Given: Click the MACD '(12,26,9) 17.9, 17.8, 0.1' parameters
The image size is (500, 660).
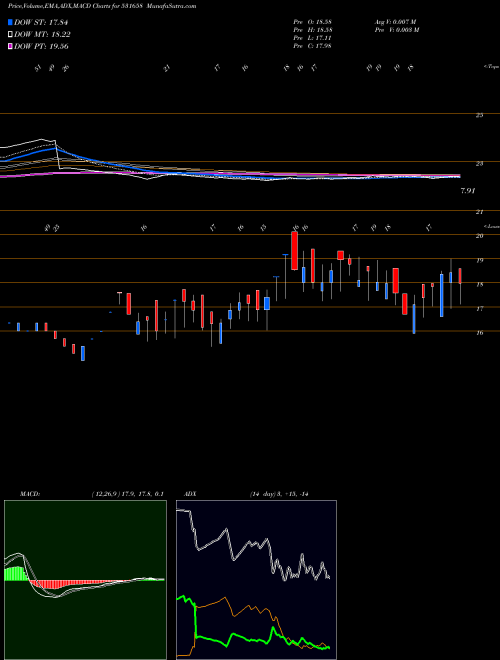Looking at the screenshot, I should pos(127,494).
